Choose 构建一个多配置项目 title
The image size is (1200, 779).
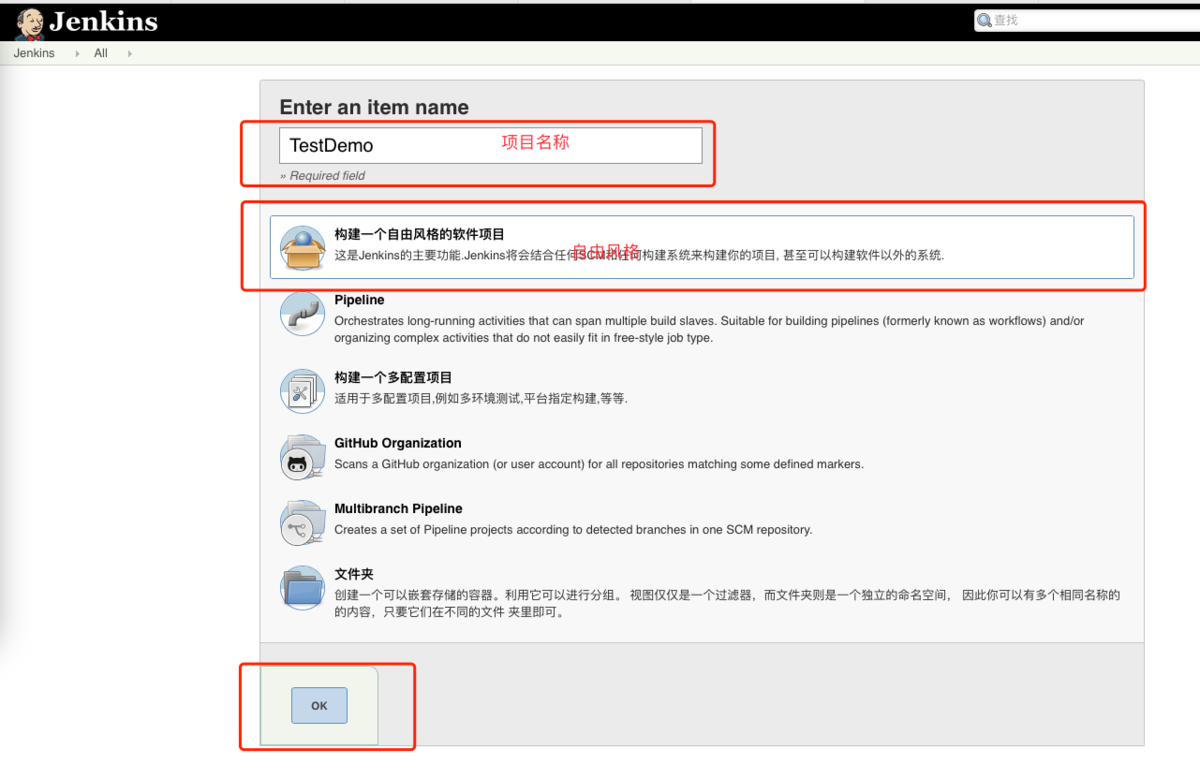(393, 378)
